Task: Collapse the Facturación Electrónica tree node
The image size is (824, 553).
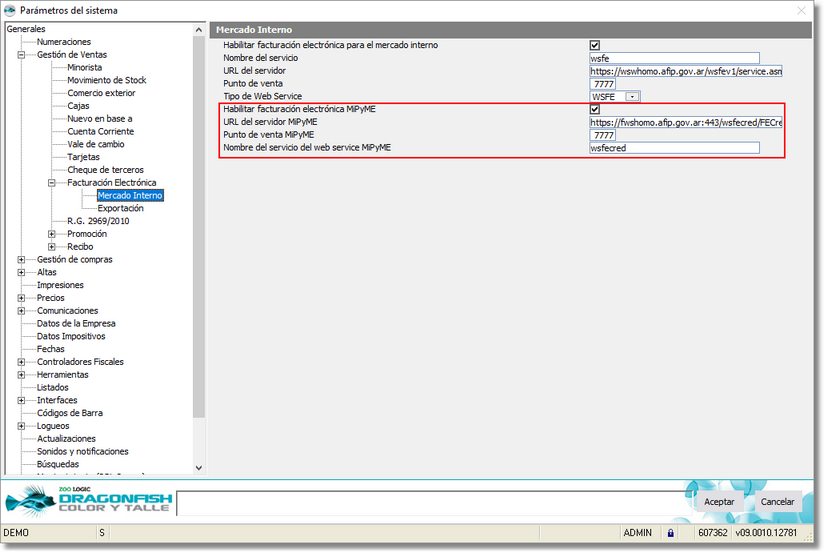Action: click(51, 183)
